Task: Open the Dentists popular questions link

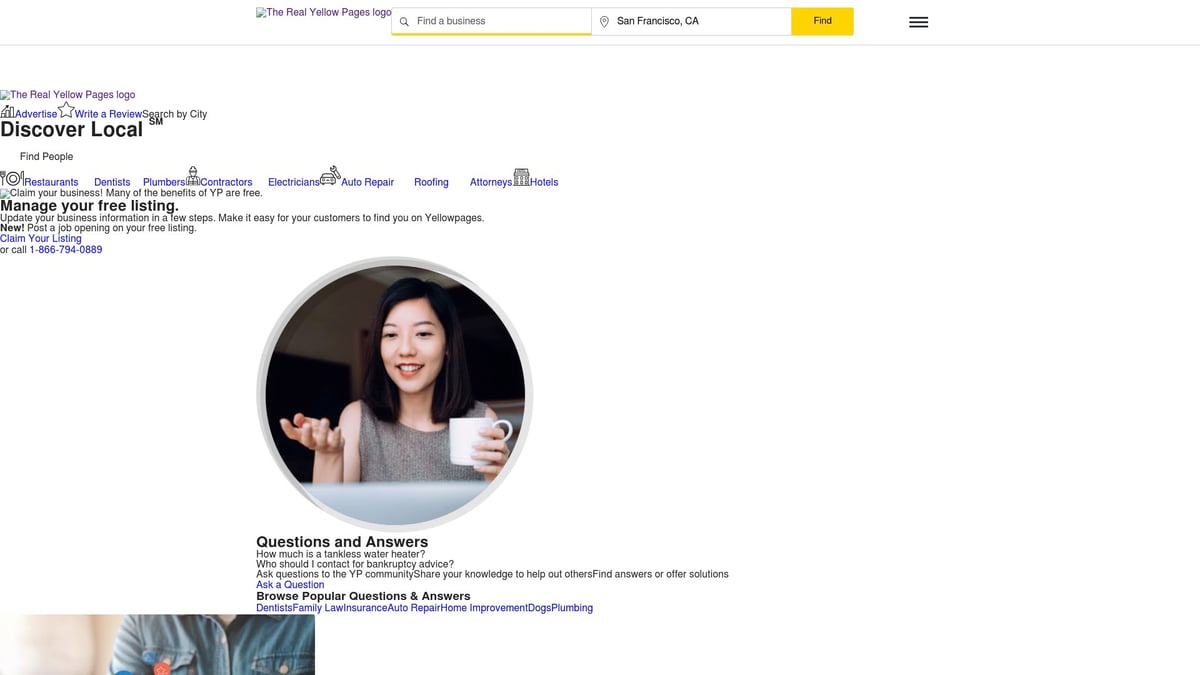Action: pyautogui.click(x=274, y=608)
